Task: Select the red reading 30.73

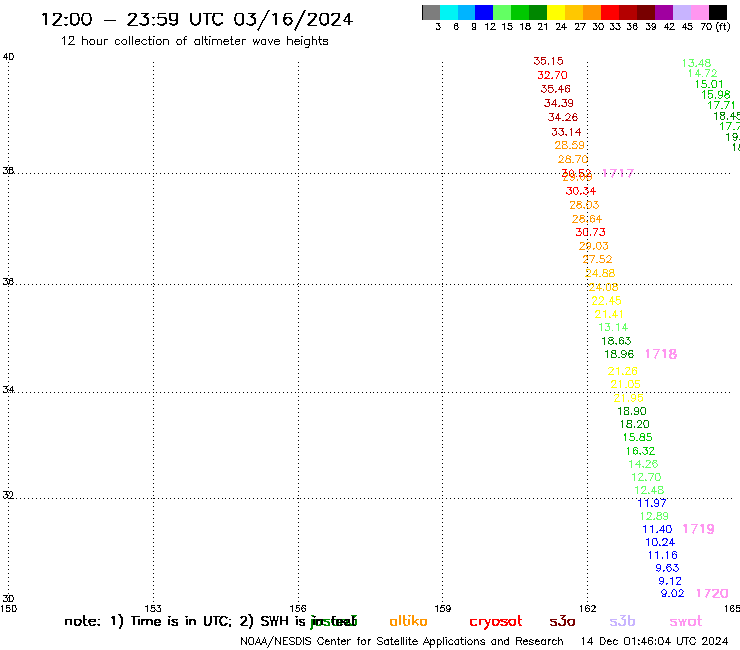Action: click(590, 232)
